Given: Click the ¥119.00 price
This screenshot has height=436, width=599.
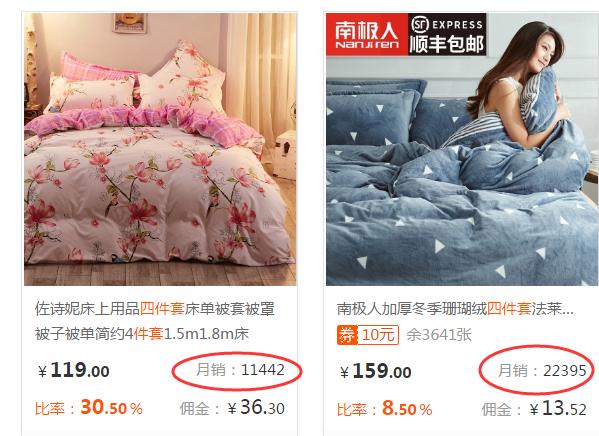Looking at the screenshot, I should point(74,370).
